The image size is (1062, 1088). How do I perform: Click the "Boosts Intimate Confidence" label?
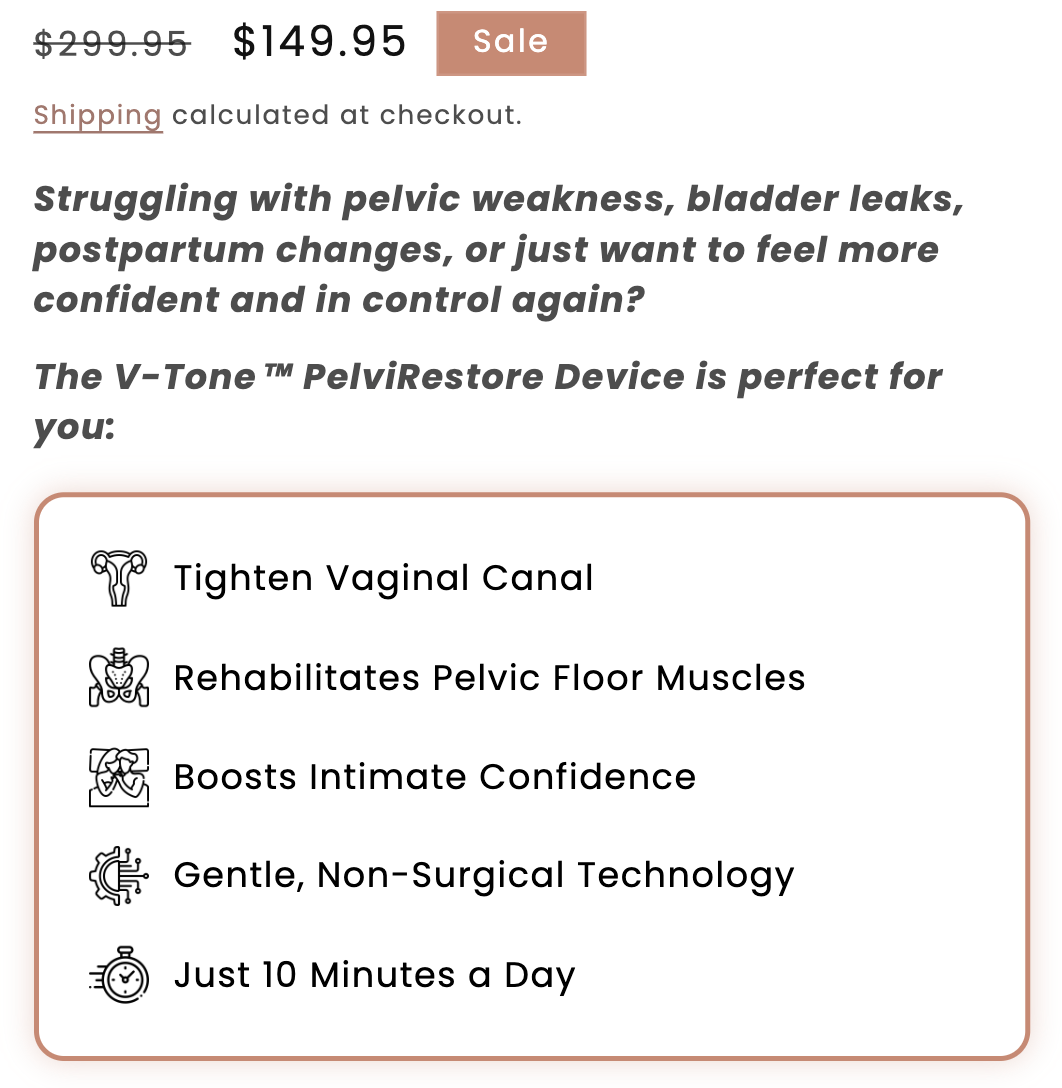click(x=435, y=777)
